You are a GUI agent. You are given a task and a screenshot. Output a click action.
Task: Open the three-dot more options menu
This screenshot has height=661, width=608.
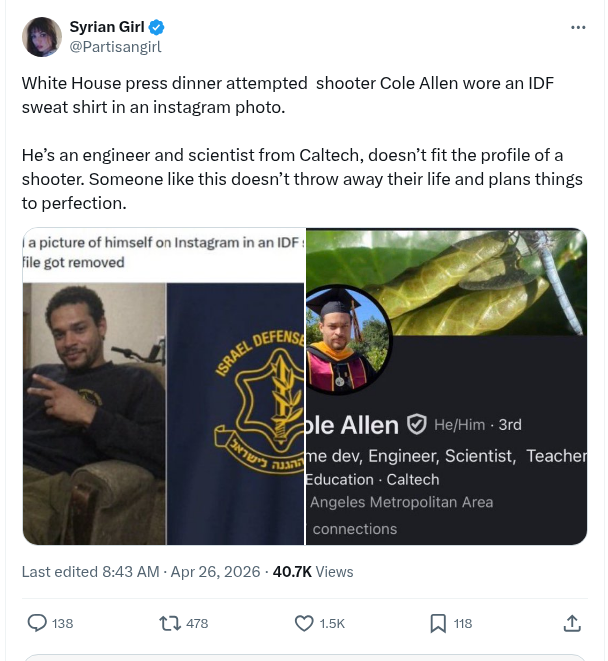(x=578, y=27)
